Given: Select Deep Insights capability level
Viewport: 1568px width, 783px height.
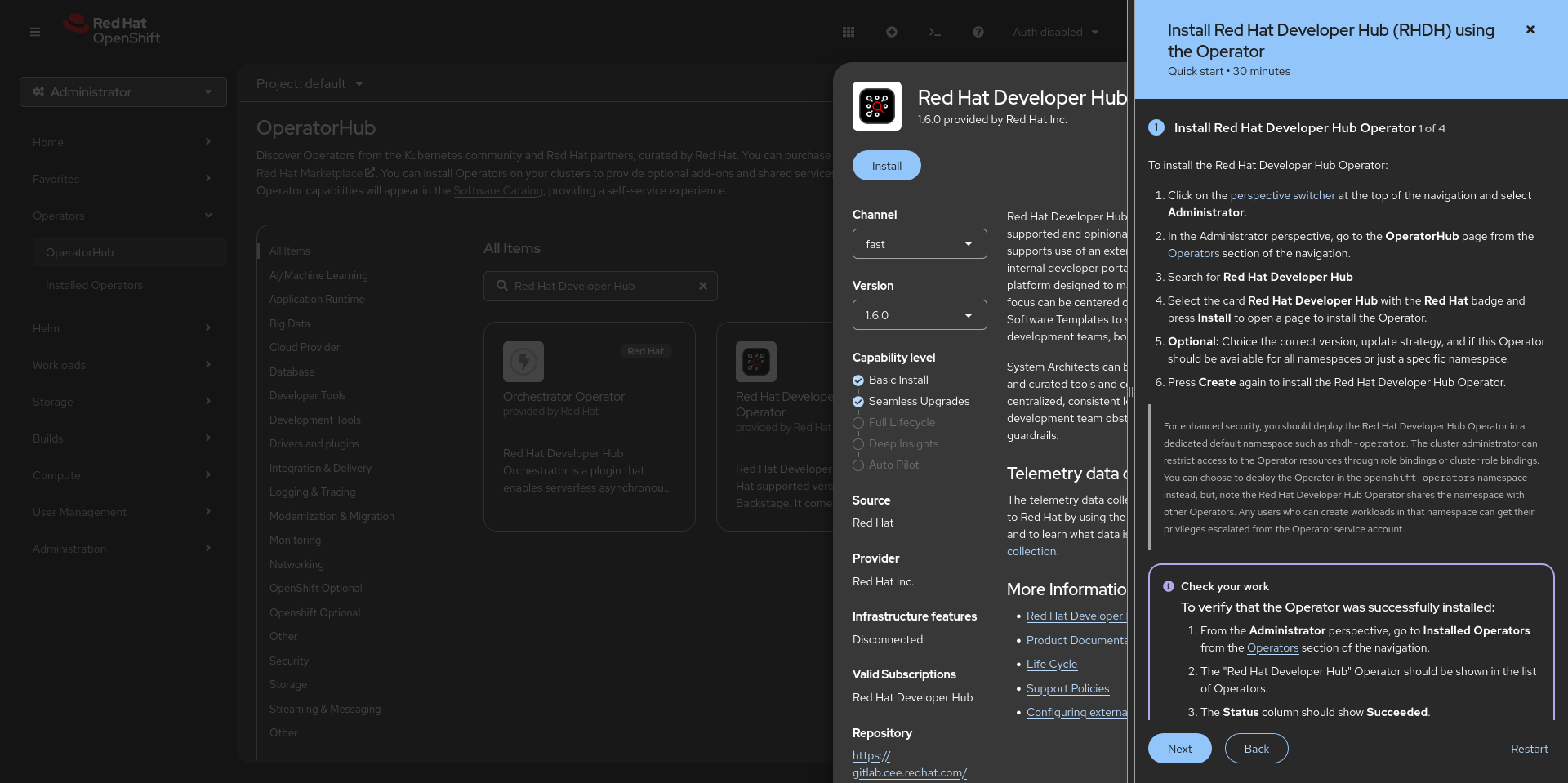Looking at the screenshot, I should click(895, 443).
